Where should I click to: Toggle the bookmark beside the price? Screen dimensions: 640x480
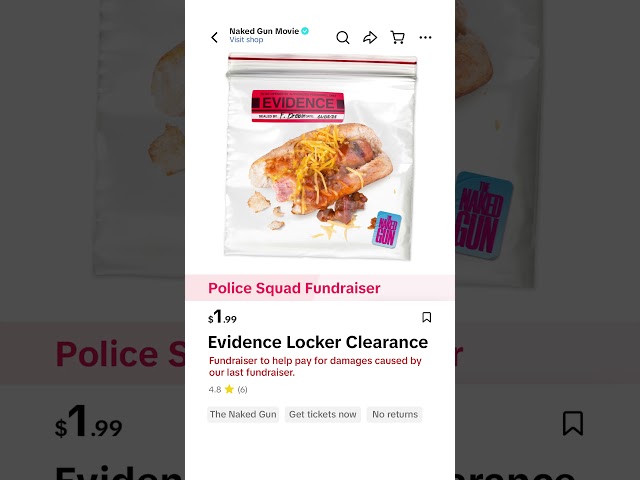[427, 317]
